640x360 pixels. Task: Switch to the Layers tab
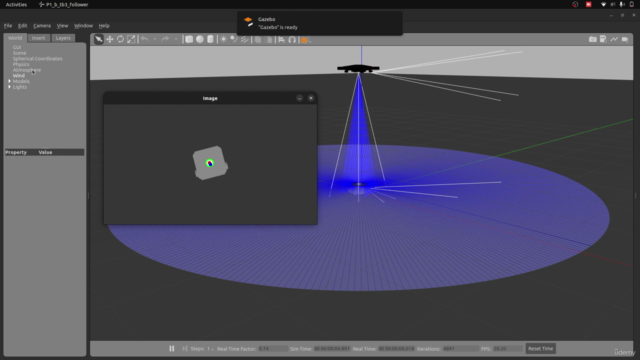click(x=63, y=38)
